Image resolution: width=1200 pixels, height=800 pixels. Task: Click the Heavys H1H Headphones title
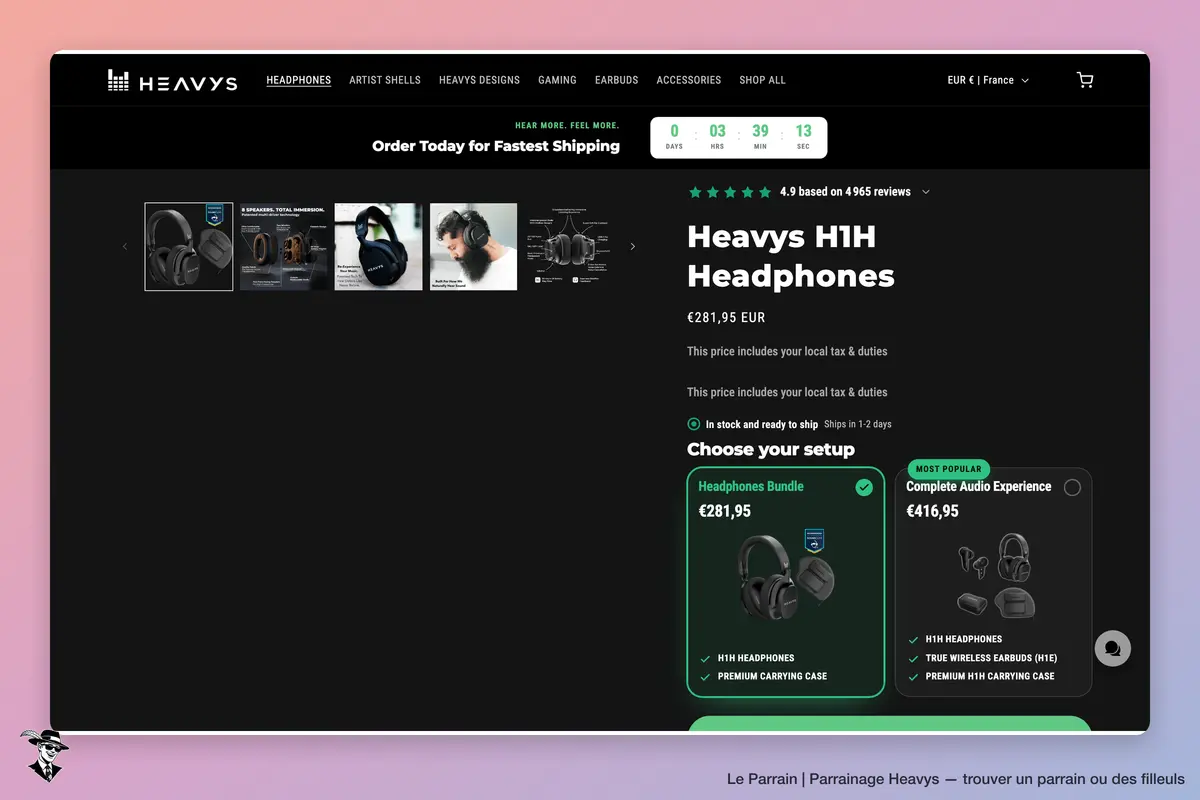tap(791, 256)
